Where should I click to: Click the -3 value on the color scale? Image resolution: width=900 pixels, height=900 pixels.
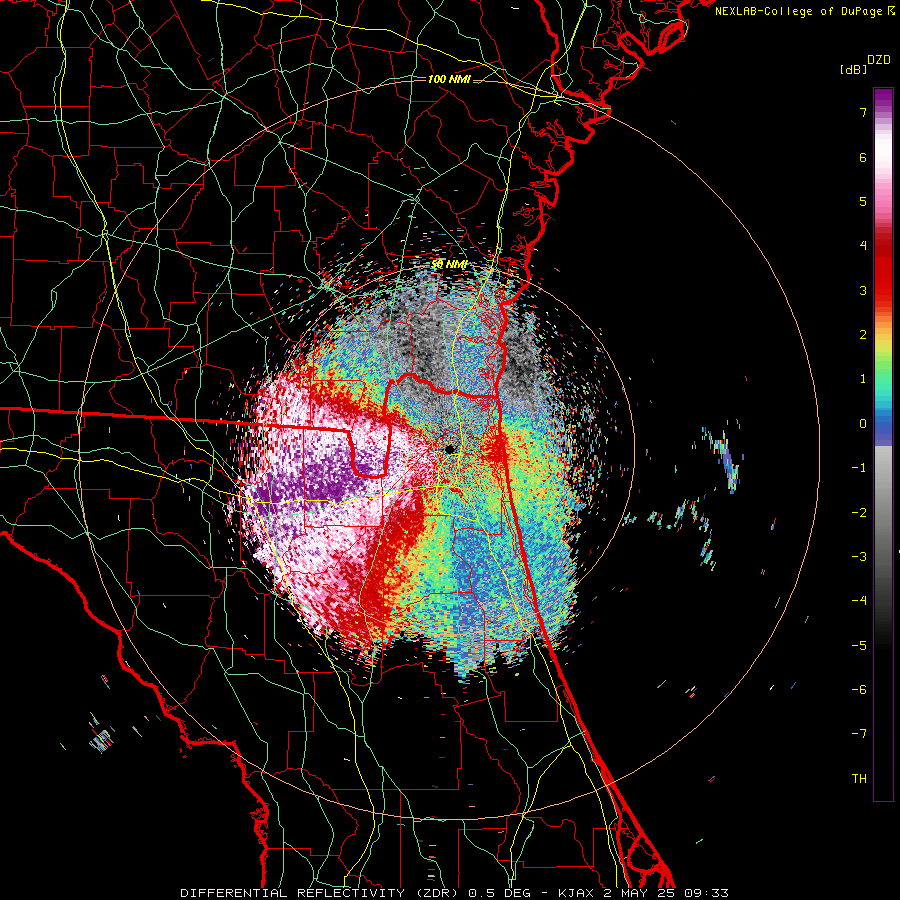[x=859, y=557]
